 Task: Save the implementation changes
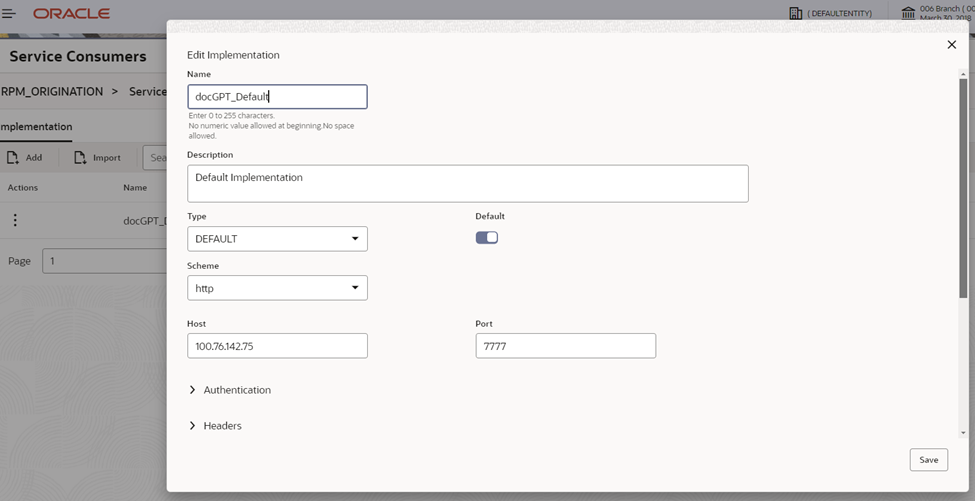(929, 460)
